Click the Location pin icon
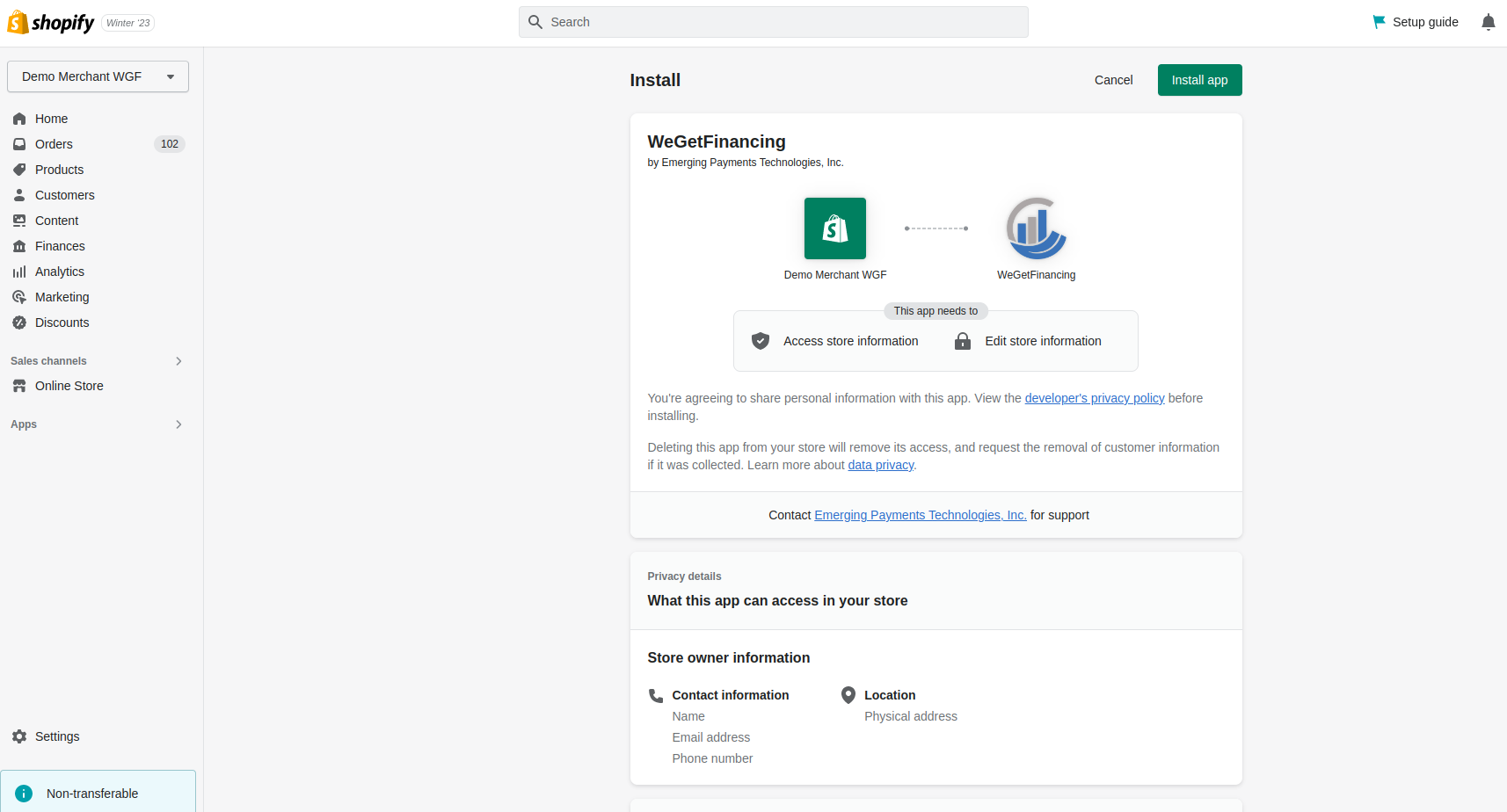The image size is (1507, 812). [x=848, y=695]
